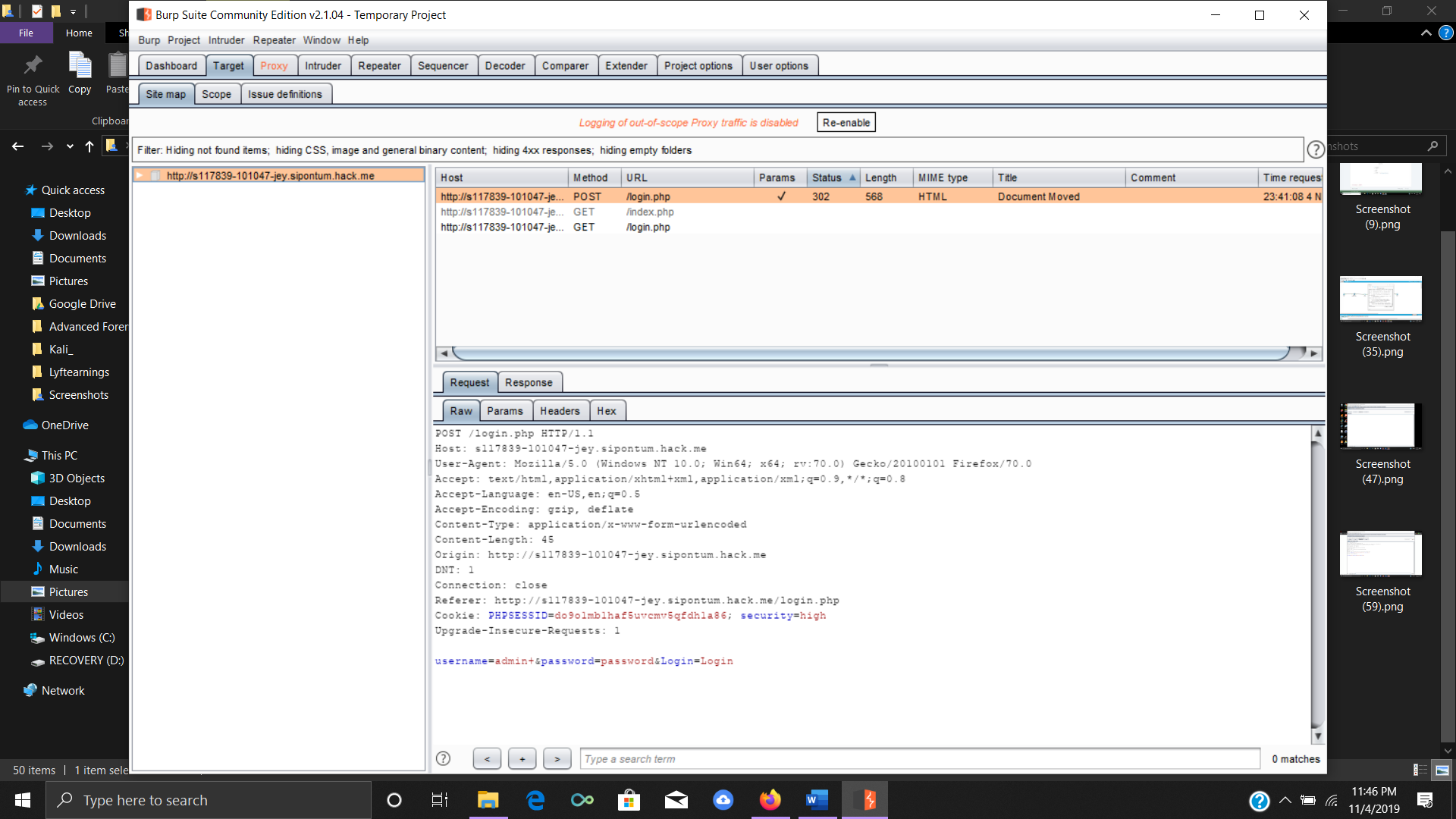
Task: Open the Proxy tab
Action: [x=274, y=66]
